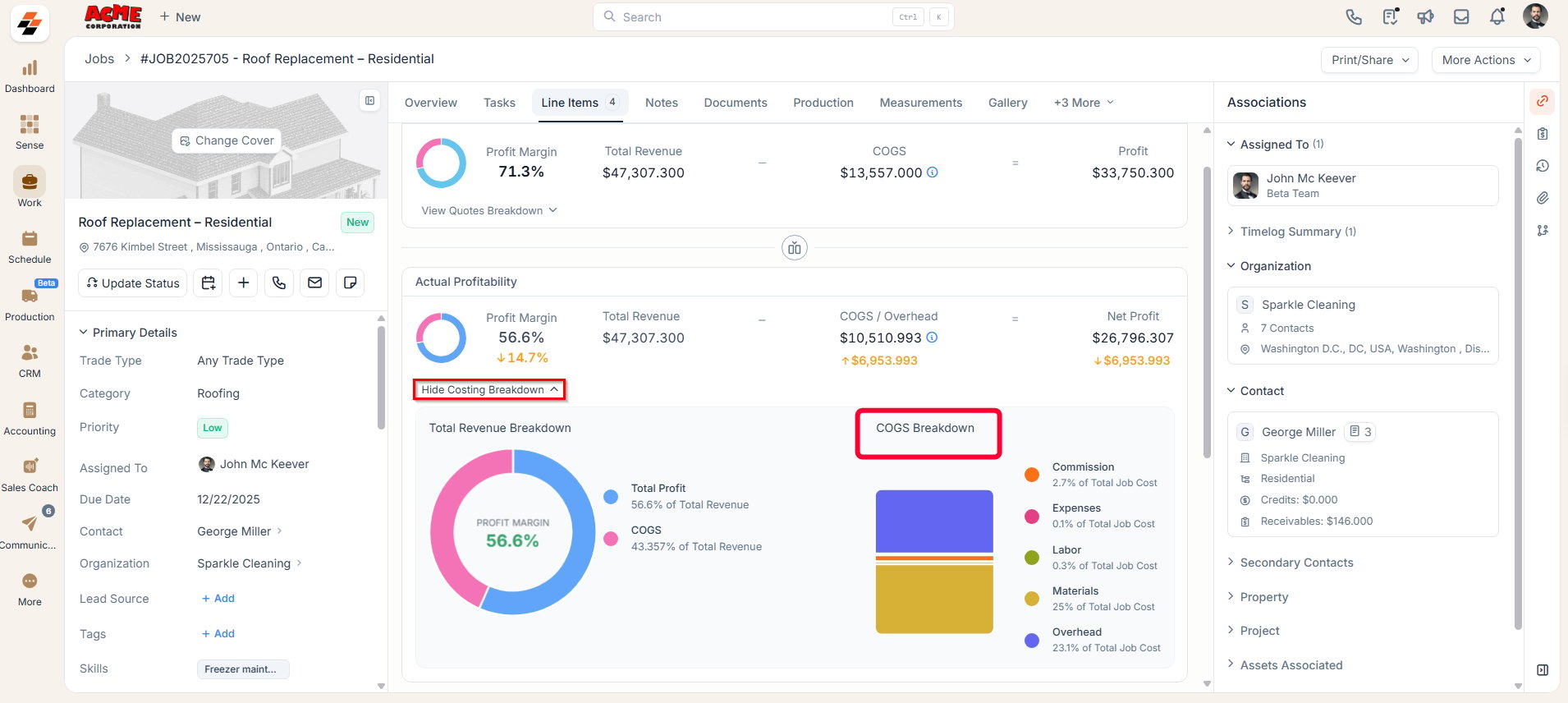Switch to the Overview tab
This screenshot has height=703, width=1568.
(x=431, y=103)
